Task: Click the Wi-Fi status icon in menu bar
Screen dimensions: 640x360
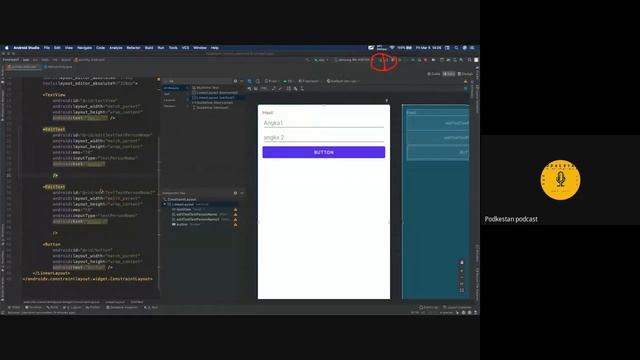Action: point(392,48)
